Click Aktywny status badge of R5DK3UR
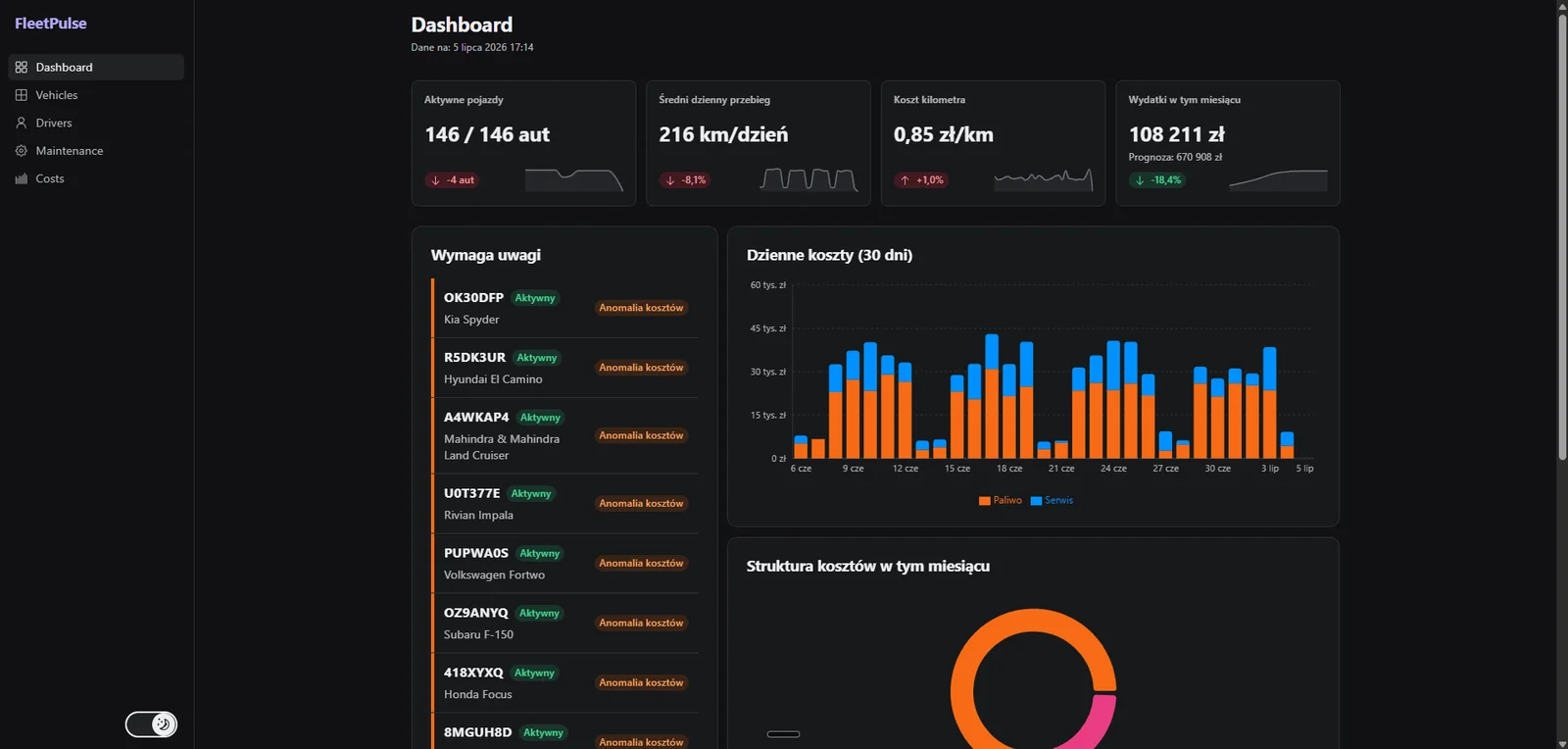Viewport: 1568px width, 749px height. (537, 358)
